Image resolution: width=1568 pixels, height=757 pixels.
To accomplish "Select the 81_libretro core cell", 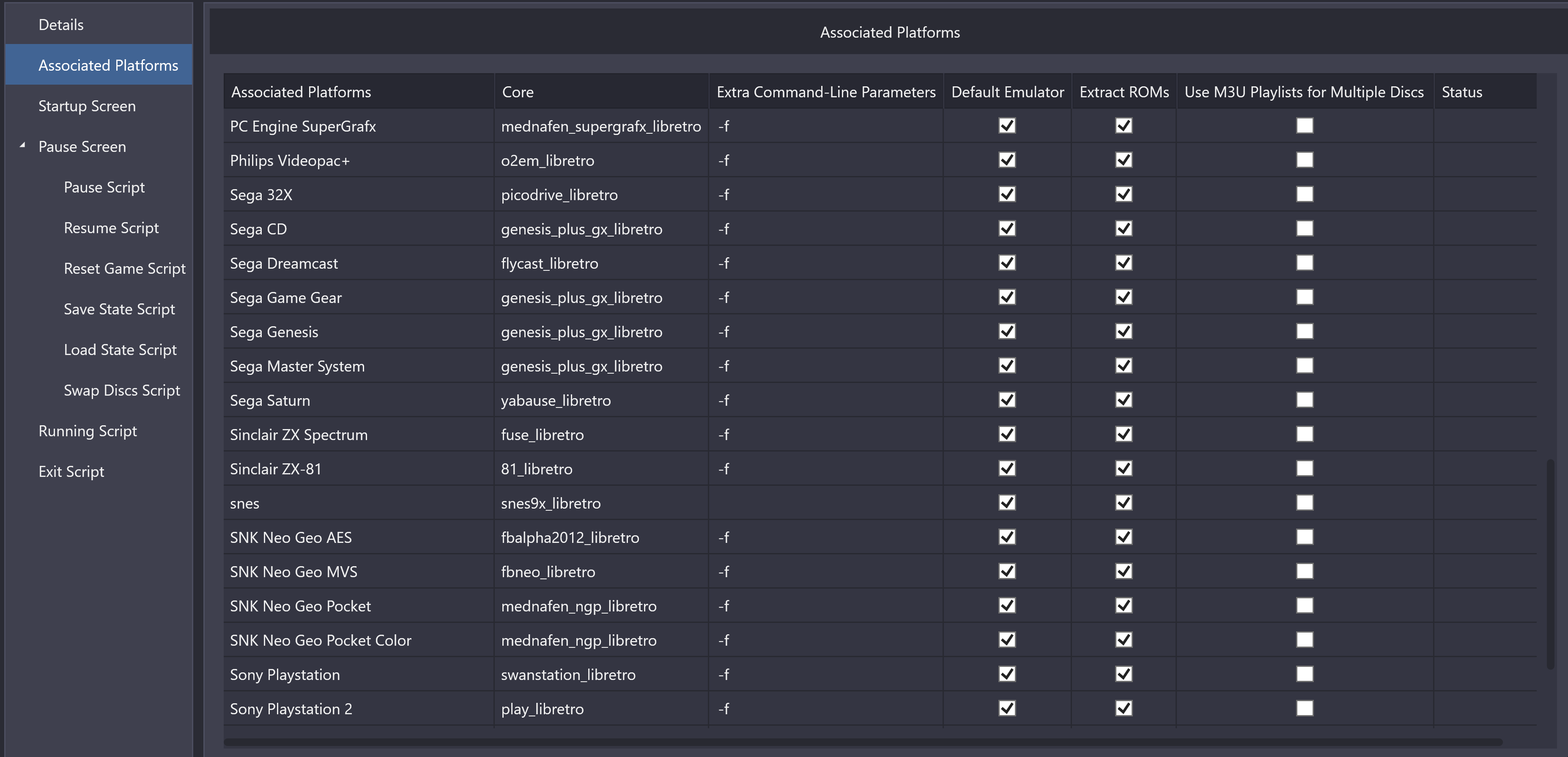I will coord(601,469).
